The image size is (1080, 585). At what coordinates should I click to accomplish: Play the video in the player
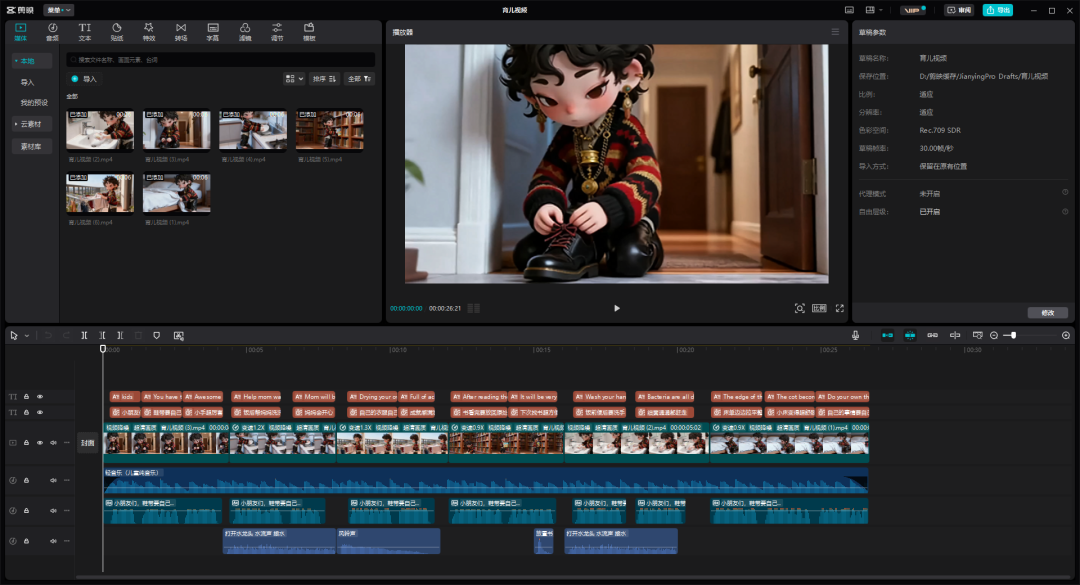point(616,308)
